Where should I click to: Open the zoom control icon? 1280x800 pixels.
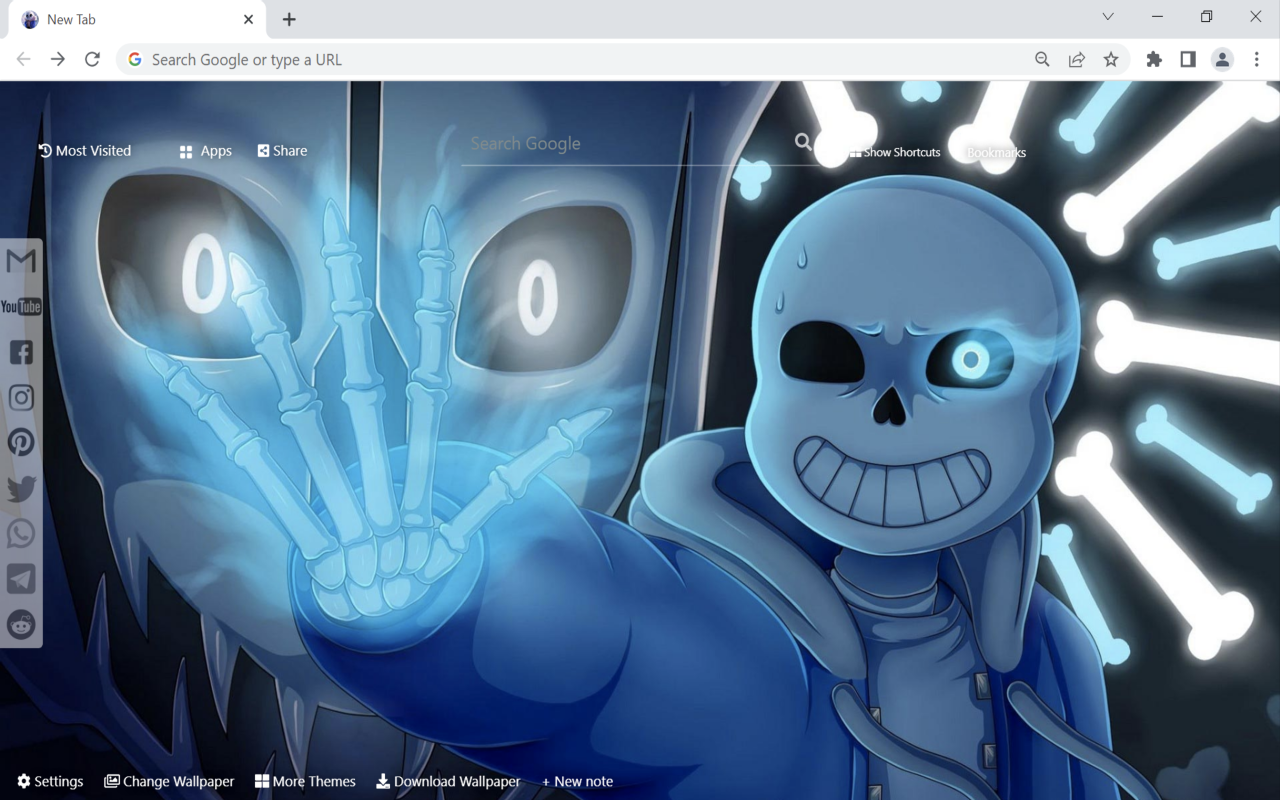pyautogui.click(x=1042, y=59)
